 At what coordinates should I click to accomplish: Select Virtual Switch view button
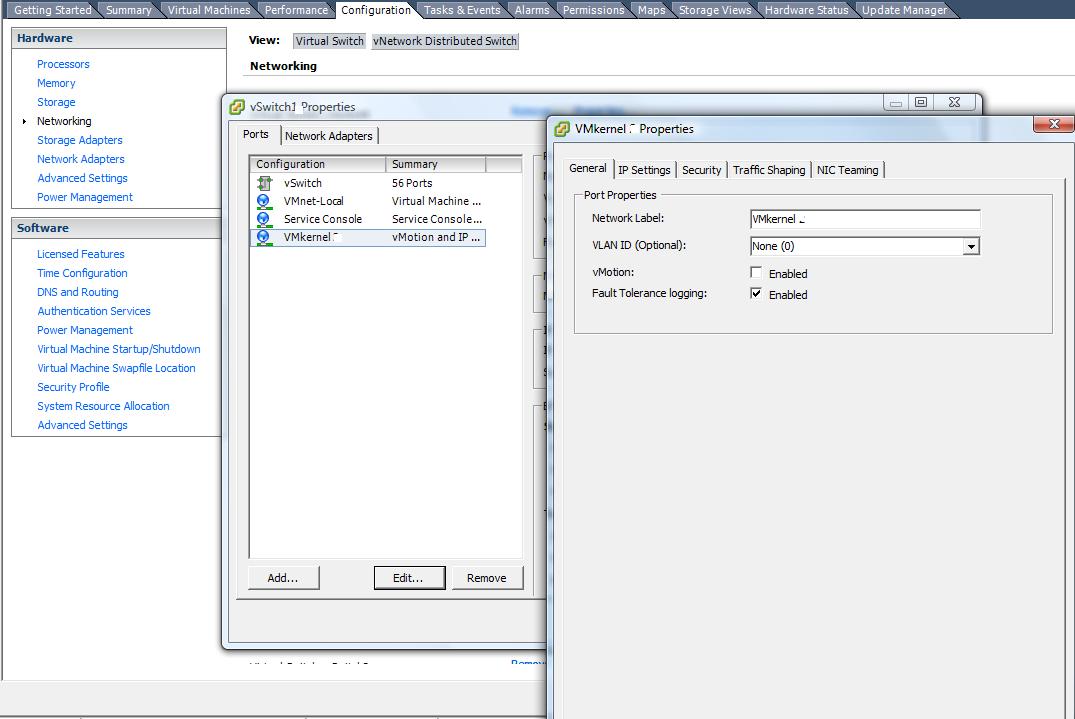[x=329, y=41]
